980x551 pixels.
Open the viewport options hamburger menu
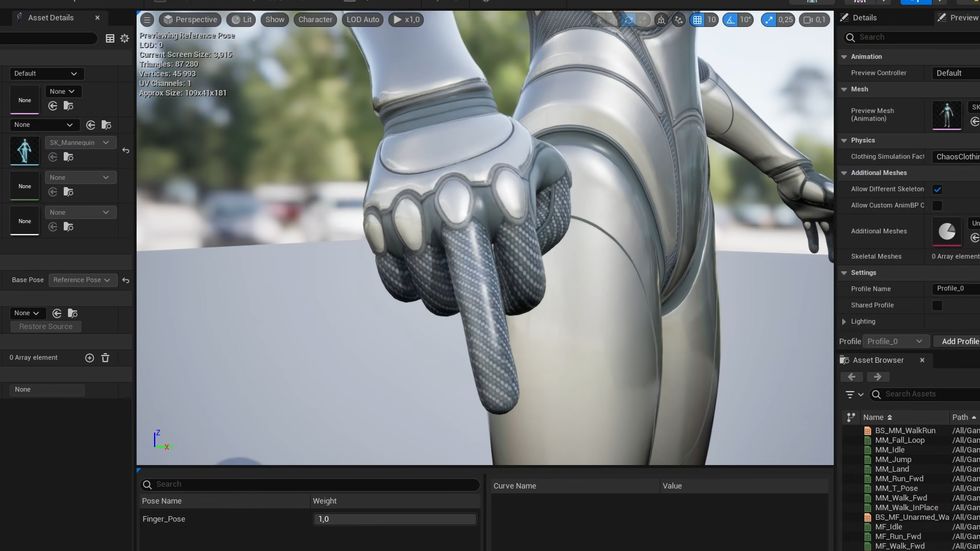(x=147, y=19)
